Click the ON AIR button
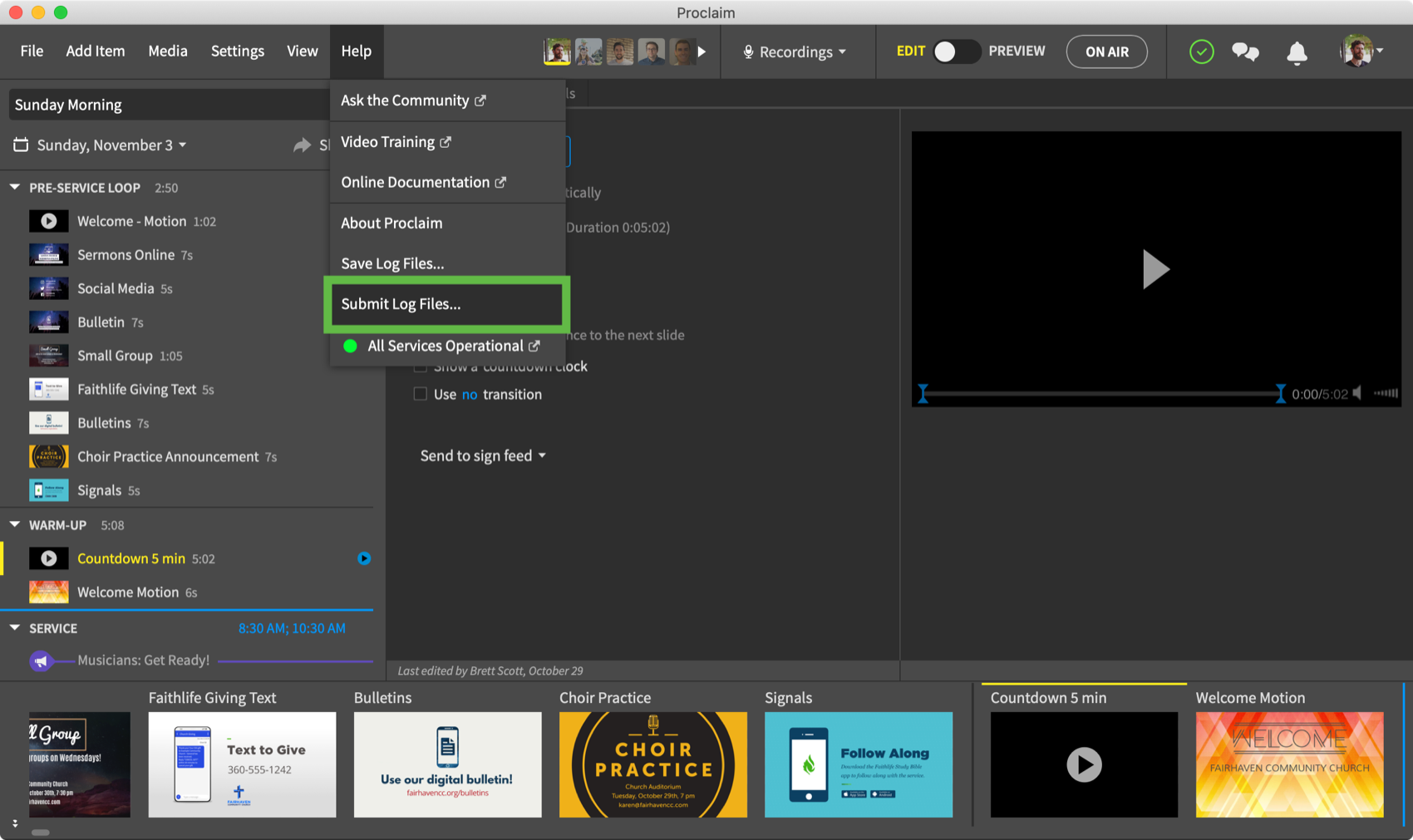Screen dimensions: 1413x840 click(1106, 52)
